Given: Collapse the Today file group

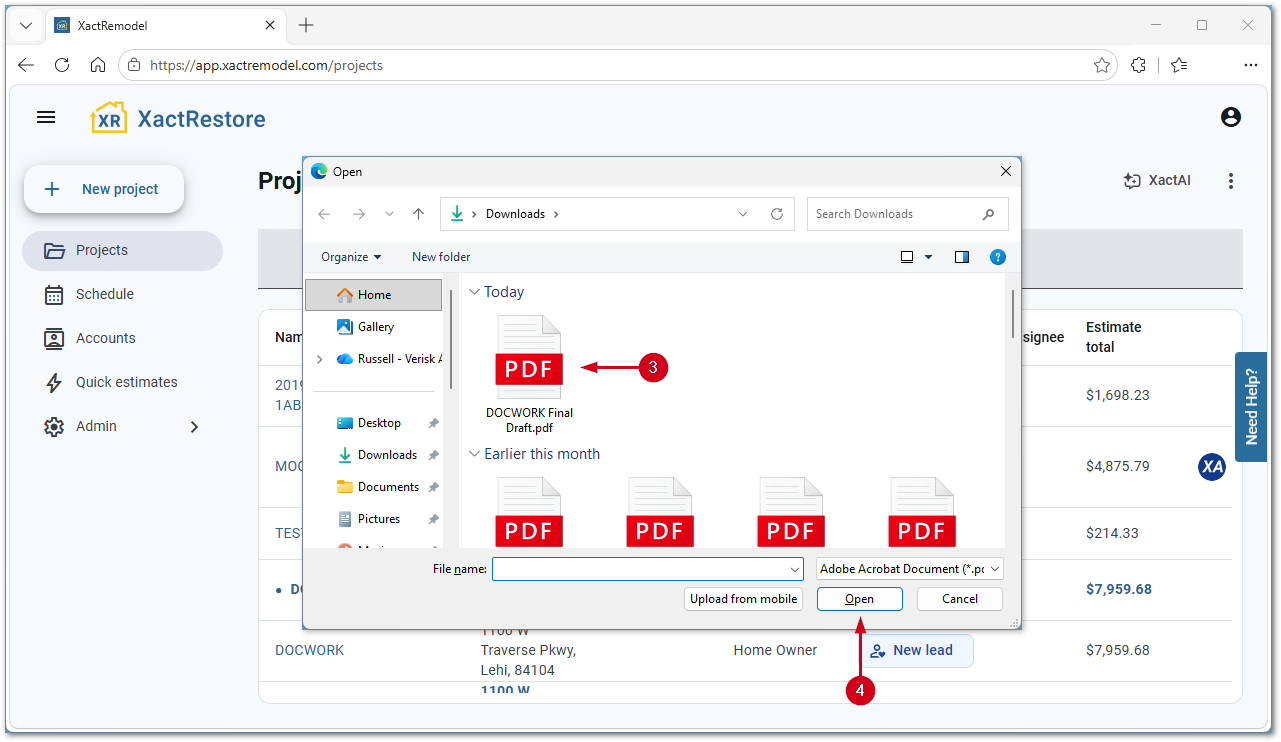Looking at the screenshot, I should 474,292.
